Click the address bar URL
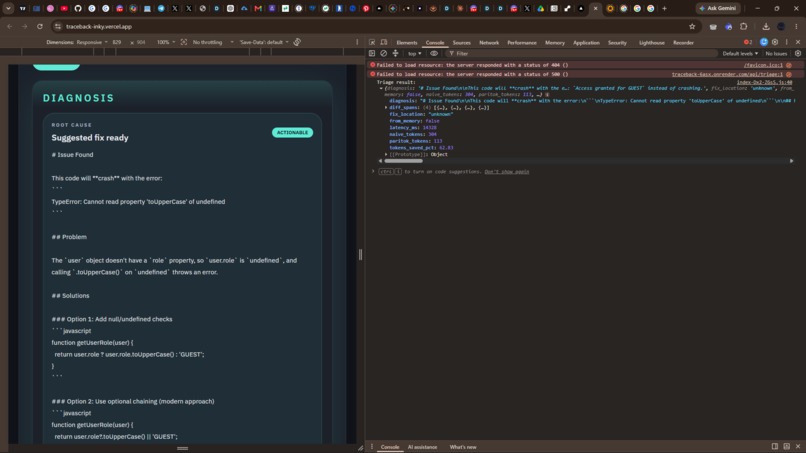The image size is (806, 453). (99, 26)
